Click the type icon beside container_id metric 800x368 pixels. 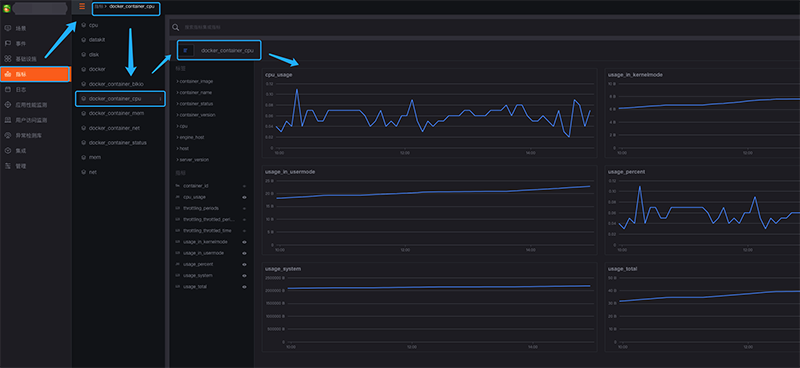coord(178,186)
